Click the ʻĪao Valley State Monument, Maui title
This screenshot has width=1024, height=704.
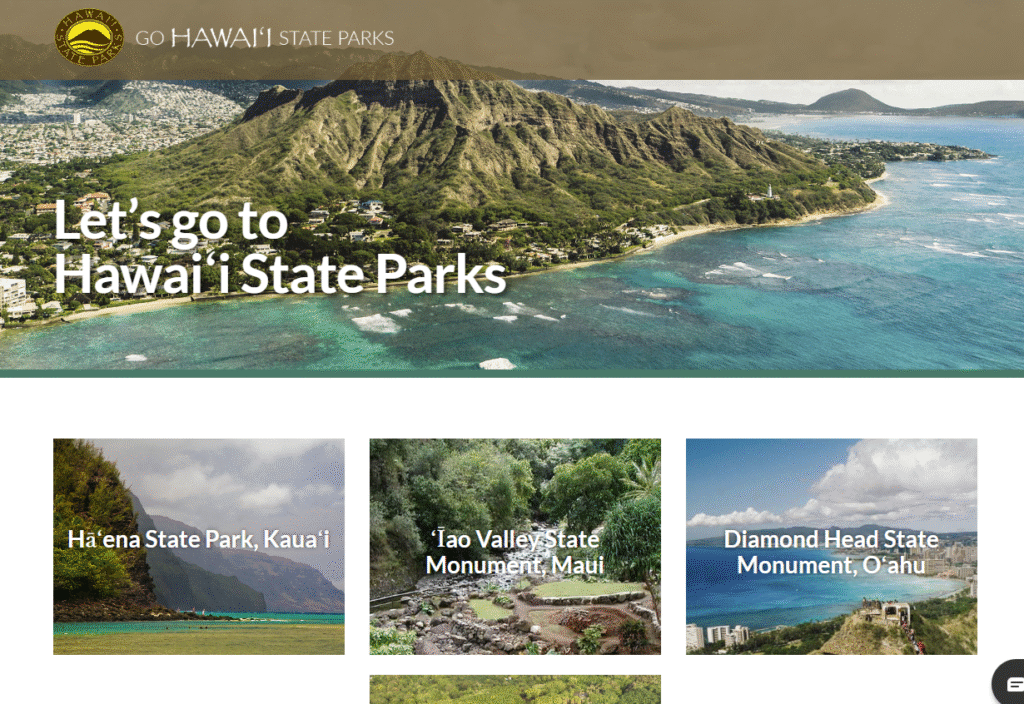coord(515,552)
